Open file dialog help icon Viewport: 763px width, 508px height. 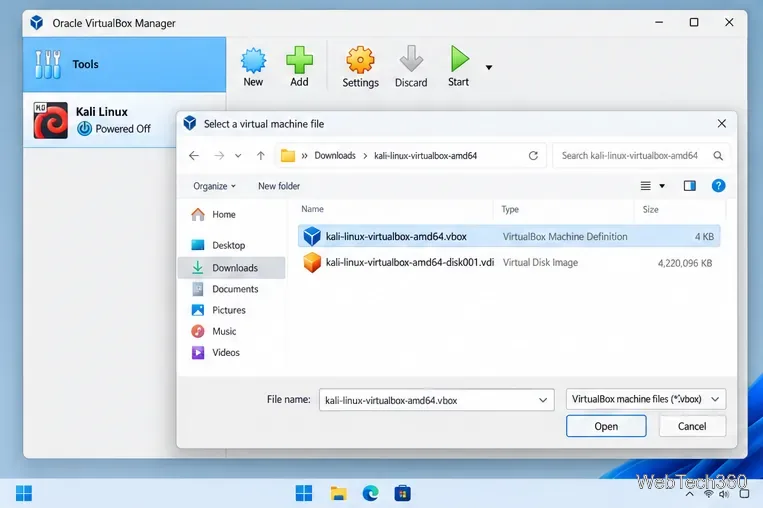tap(718, 186)
